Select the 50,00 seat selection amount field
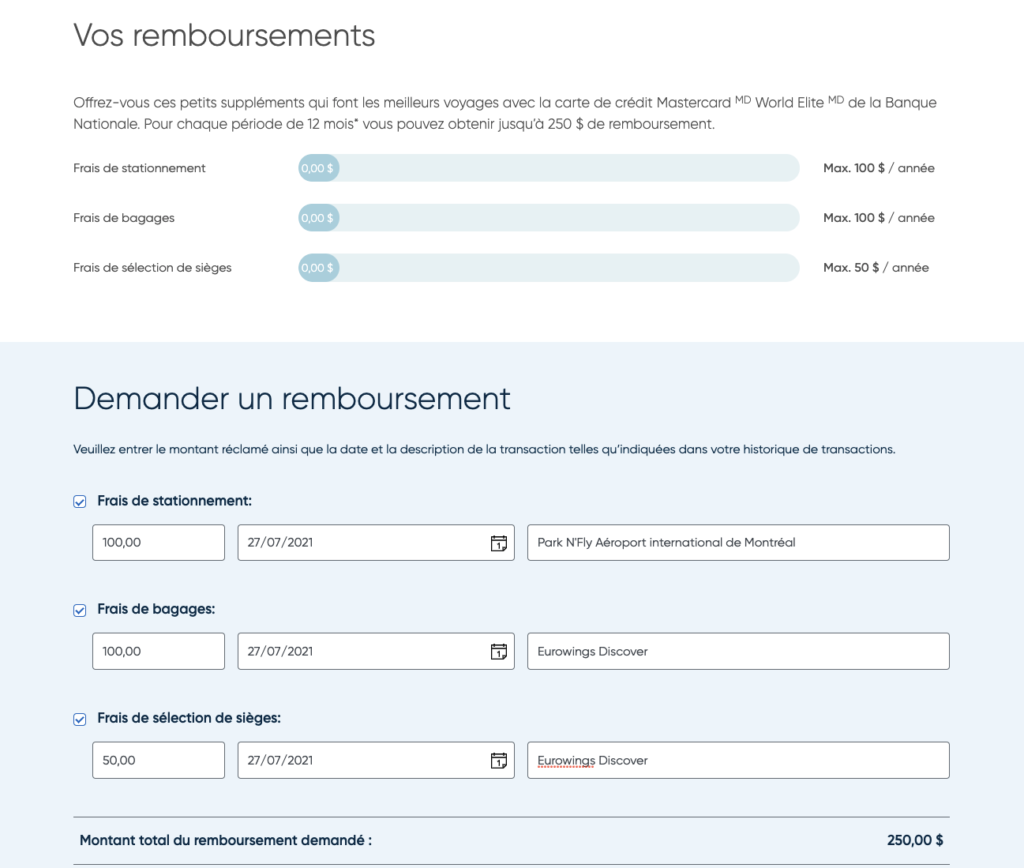The image size is (1024, 868). point(158,760)
